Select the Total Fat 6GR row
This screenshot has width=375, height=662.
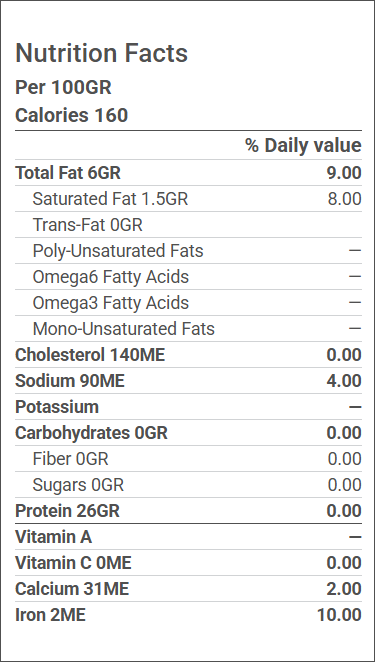188,173
